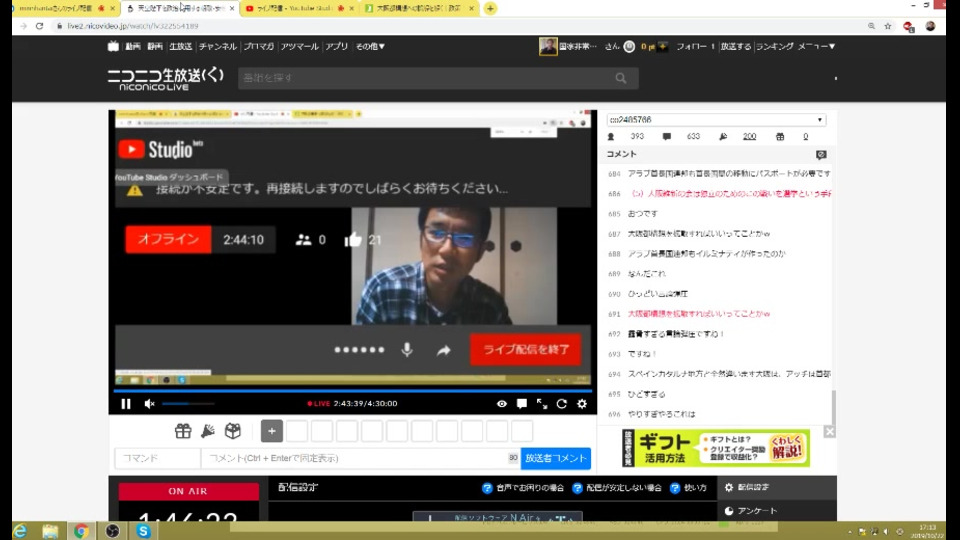Close the gift banner with X

(830, 432)
